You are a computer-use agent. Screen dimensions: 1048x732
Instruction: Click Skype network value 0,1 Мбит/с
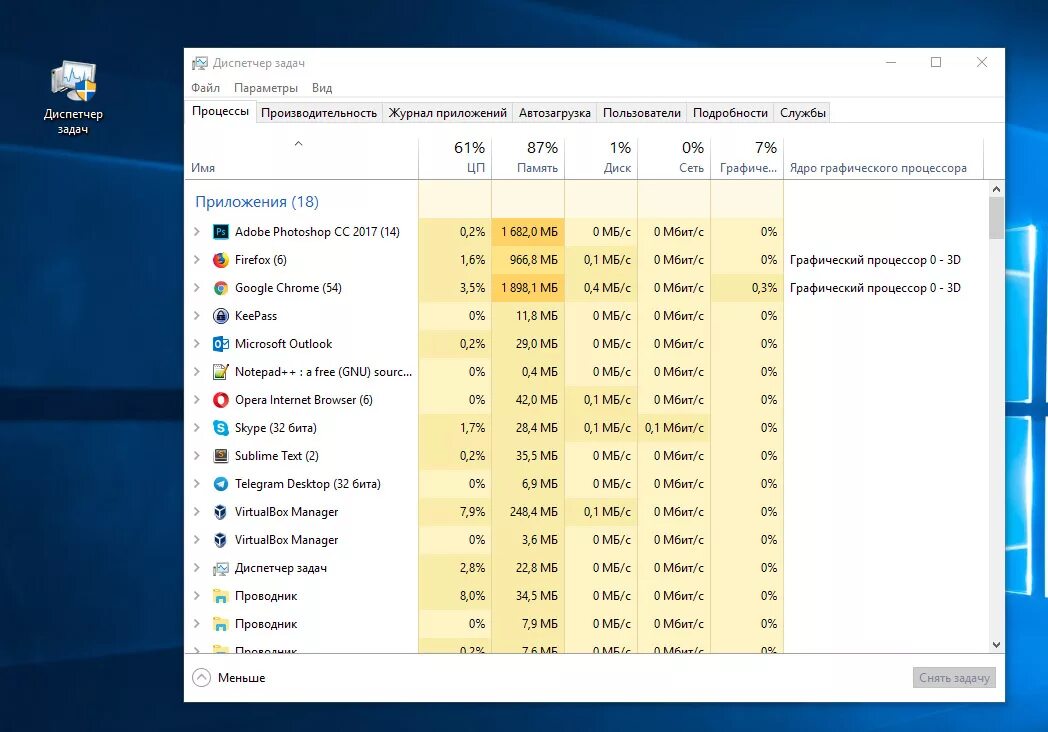(674, 428)
